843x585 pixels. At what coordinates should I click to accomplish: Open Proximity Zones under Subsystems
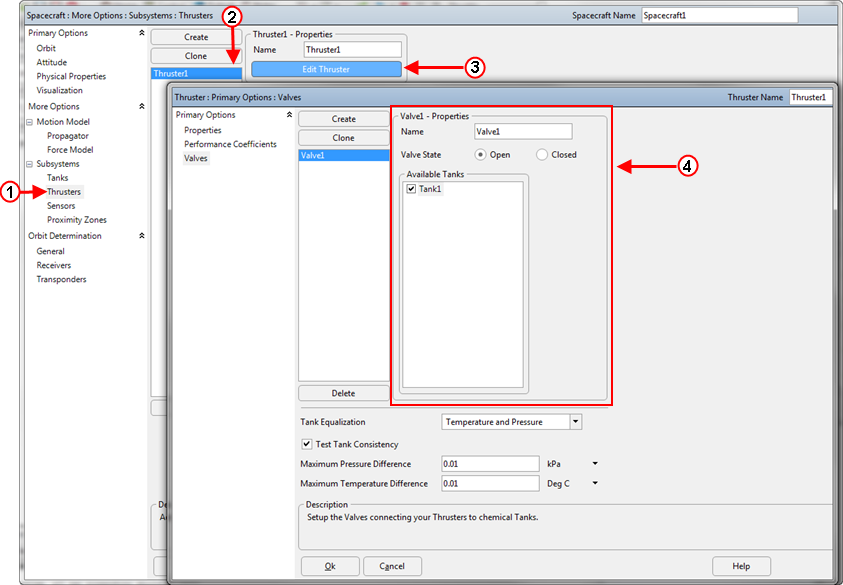tap(76, 220)
